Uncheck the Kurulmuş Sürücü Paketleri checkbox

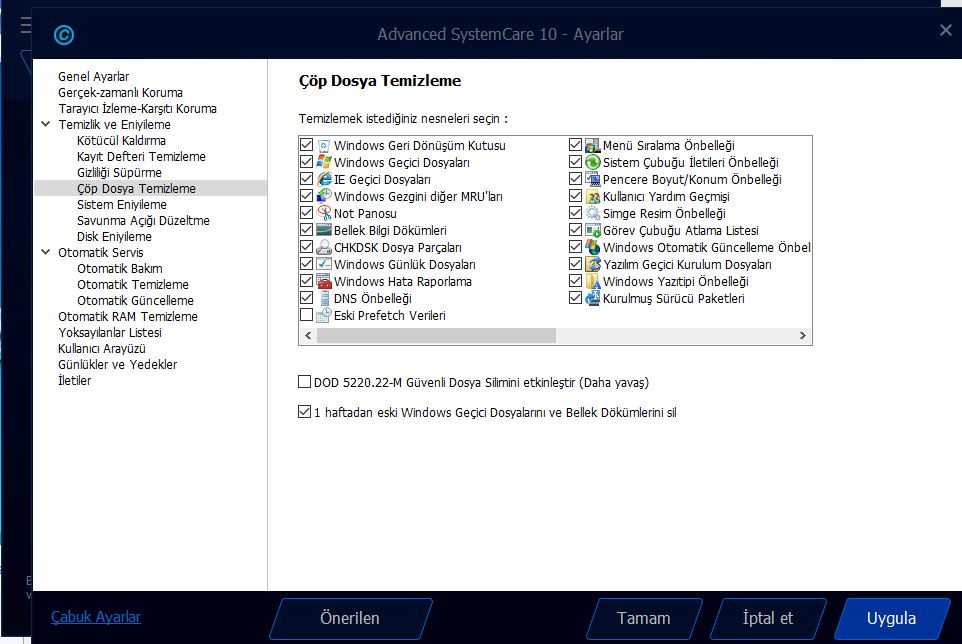point(575,297)
